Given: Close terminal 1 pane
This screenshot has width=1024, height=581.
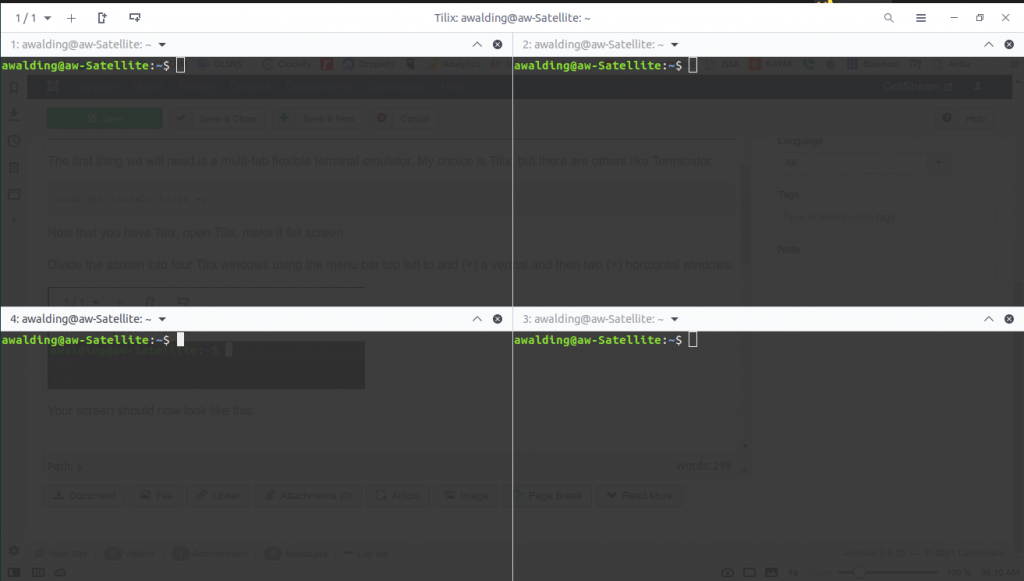Looking at the screenshot, I should point(498,44).
